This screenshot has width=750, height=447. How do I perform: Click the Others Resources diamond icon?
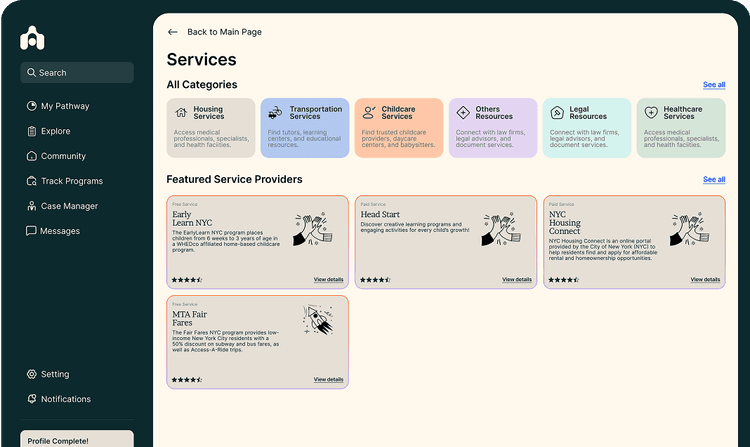(x=463, y=112)
